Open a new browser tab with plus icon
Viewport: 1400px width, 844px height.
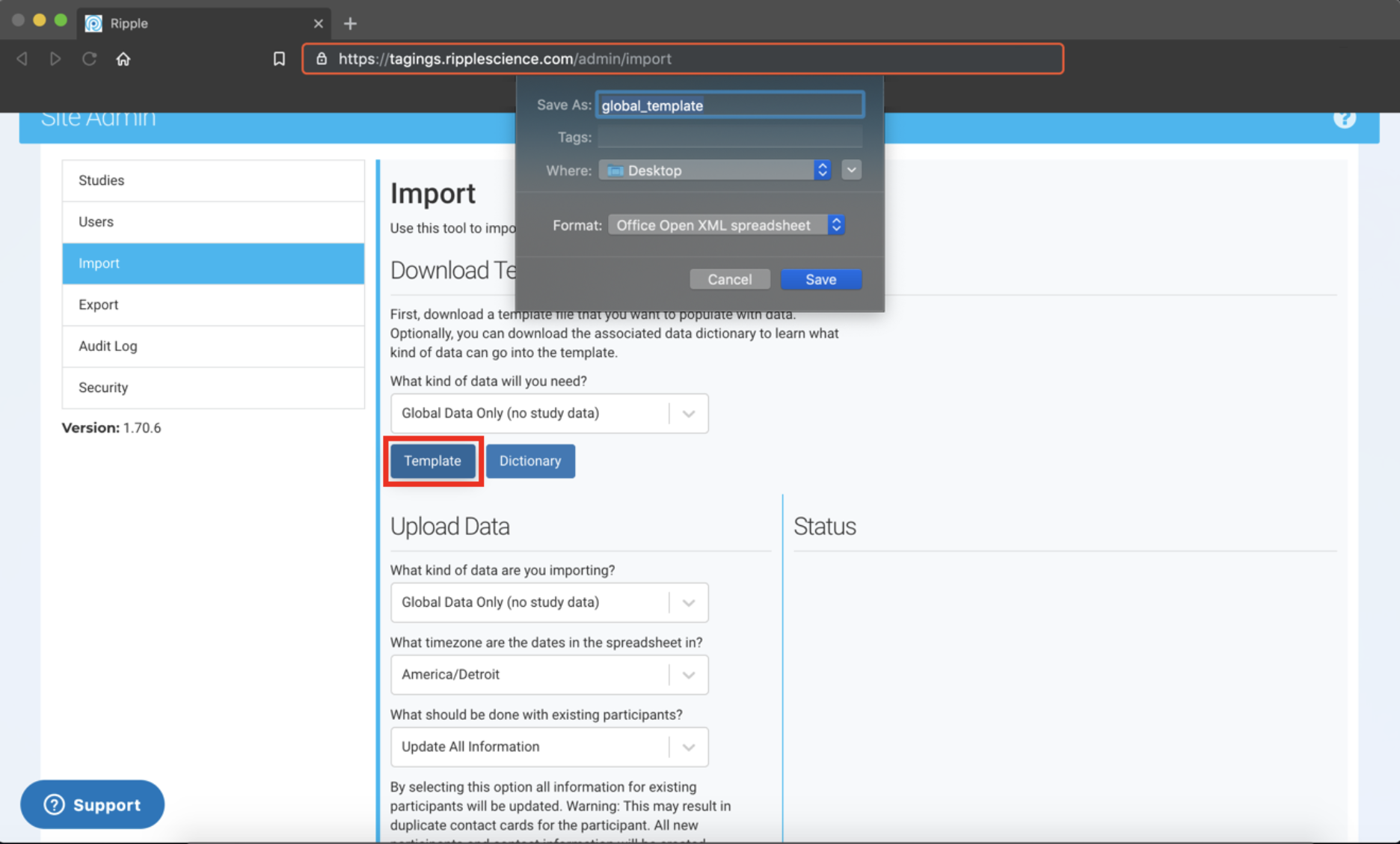pos(350,23)
